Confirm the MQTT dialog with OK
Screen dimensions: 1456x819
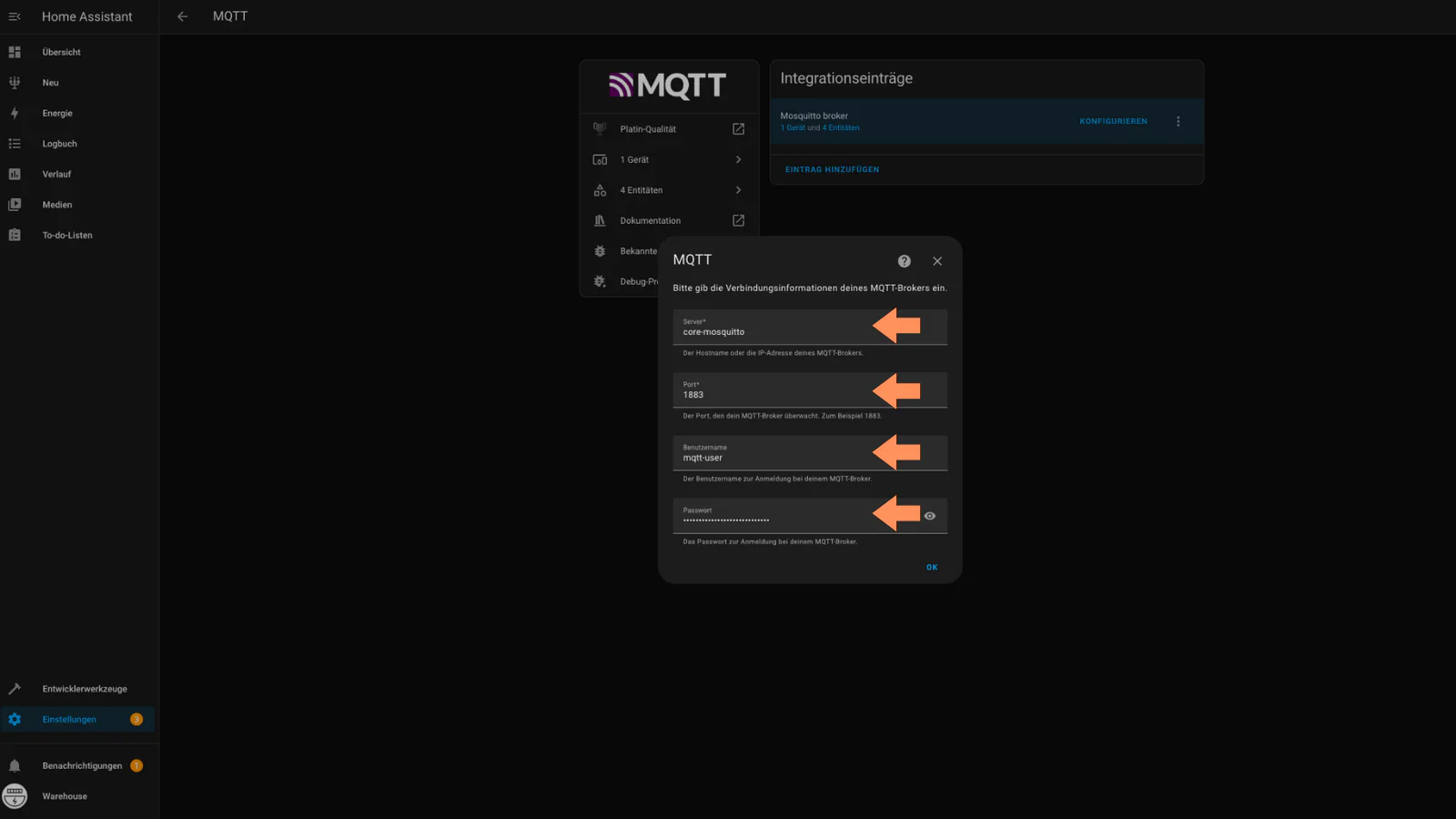point(931,567)
